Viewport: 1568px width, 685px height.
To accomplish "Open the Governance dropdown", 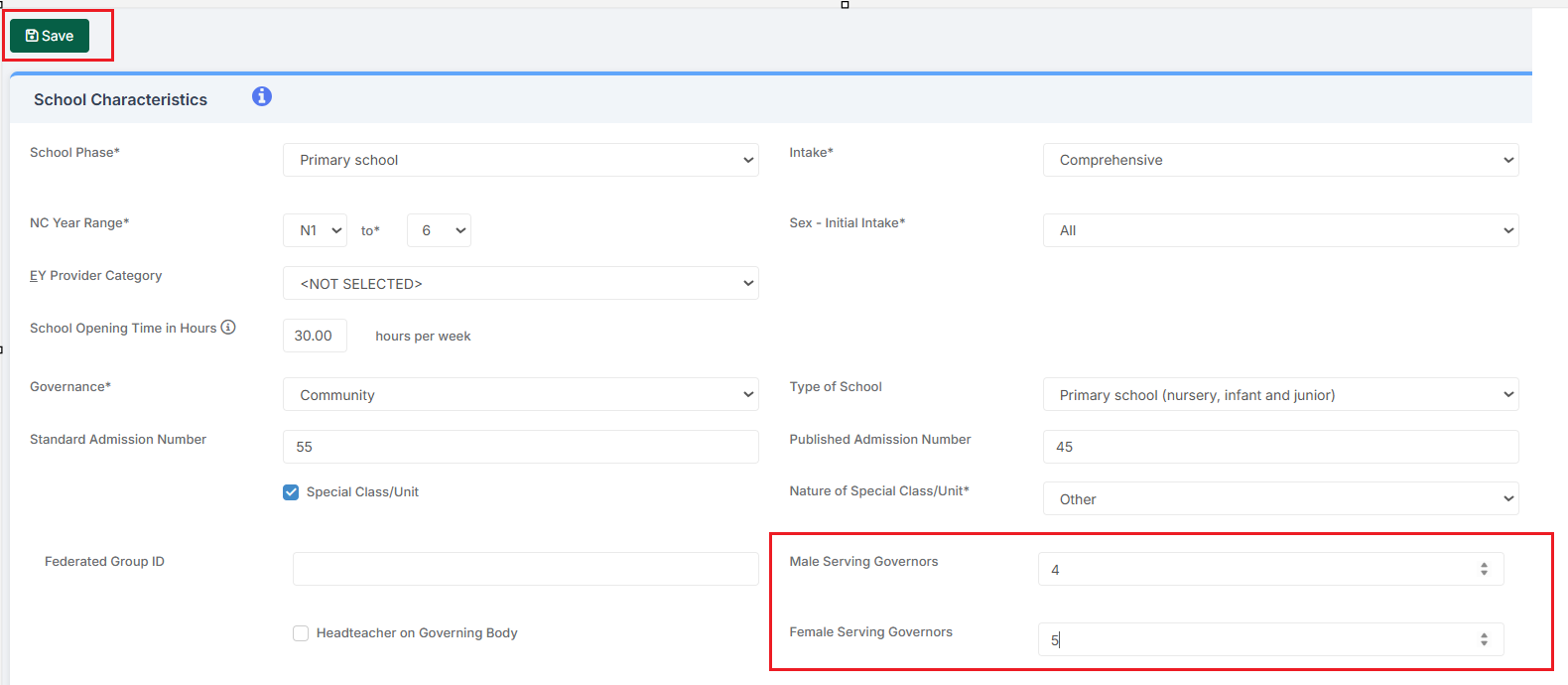I will coord(520,395).
